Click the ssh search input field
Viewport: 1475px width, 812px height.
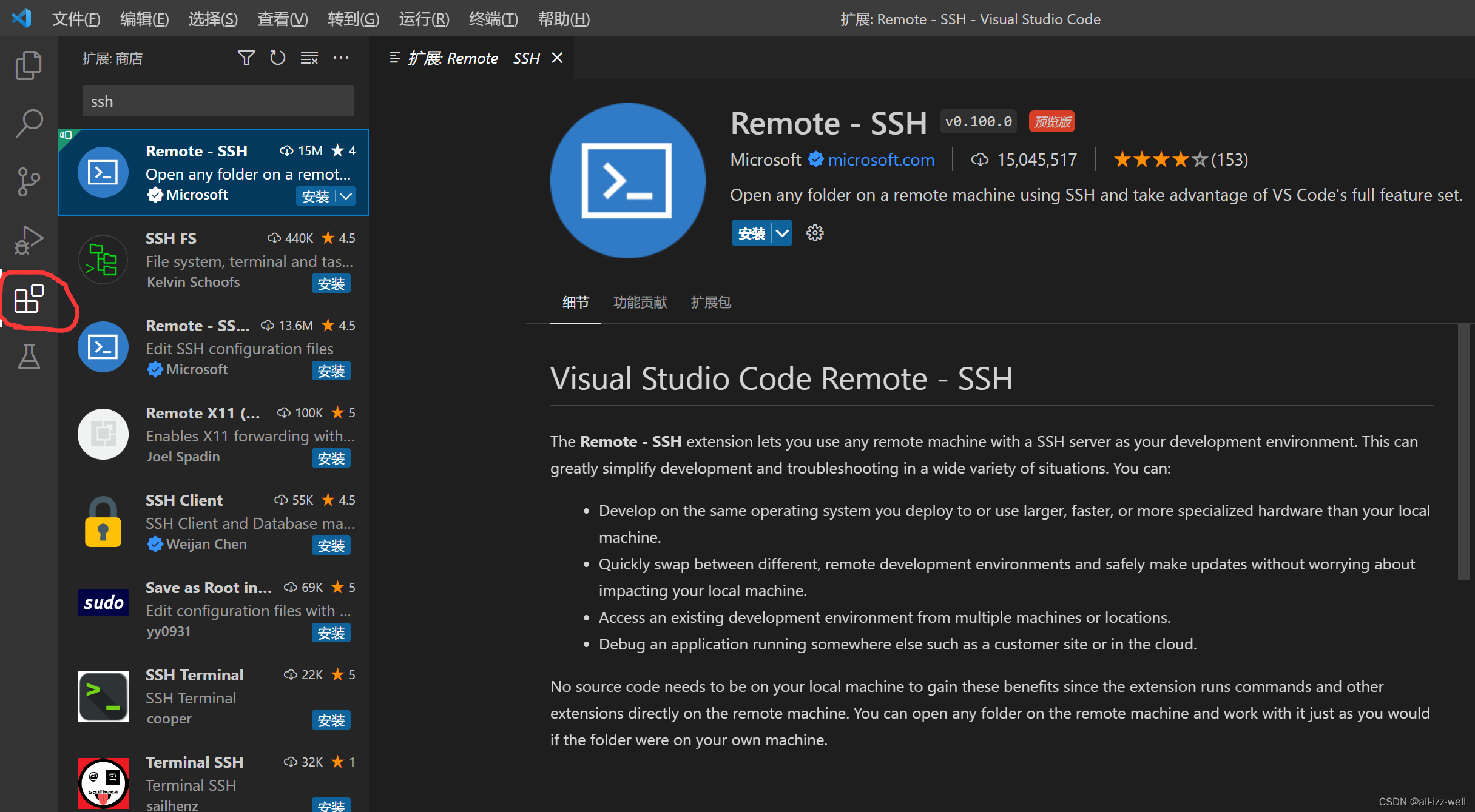[217, 101]
